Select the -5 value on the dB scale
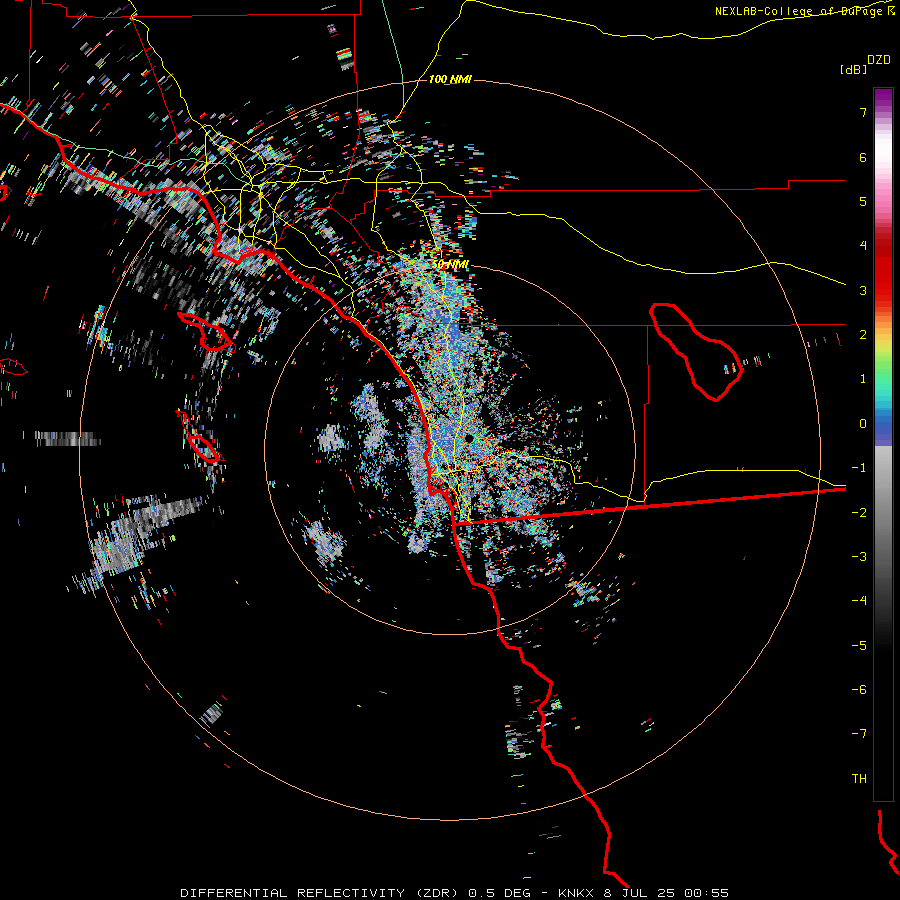 pyautogui.click(x=859, y=646)
